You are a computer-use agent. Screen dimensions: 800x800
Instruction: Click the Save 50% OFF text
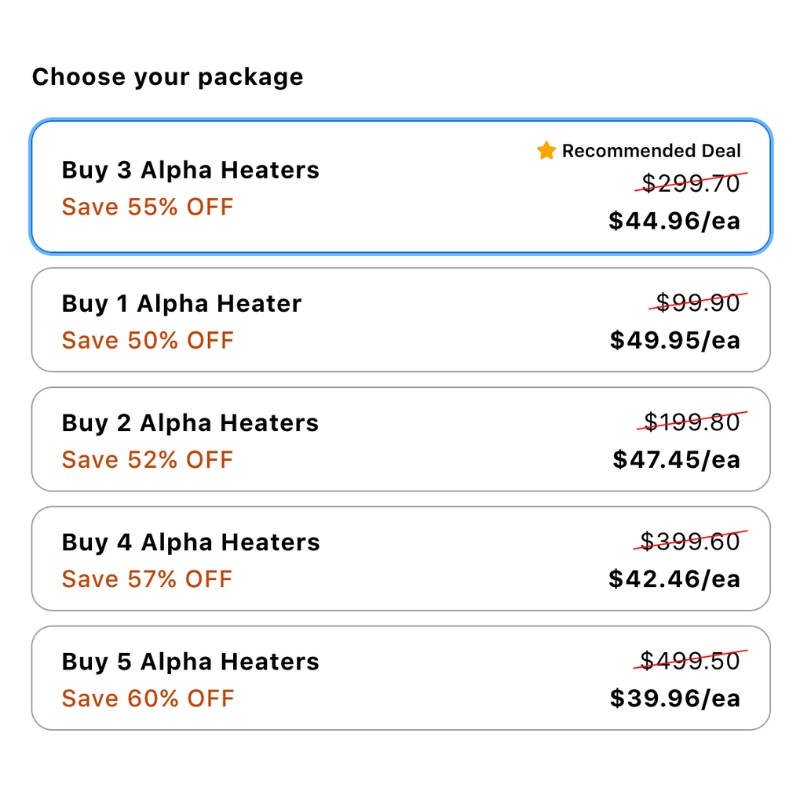(x=147, y=340)
